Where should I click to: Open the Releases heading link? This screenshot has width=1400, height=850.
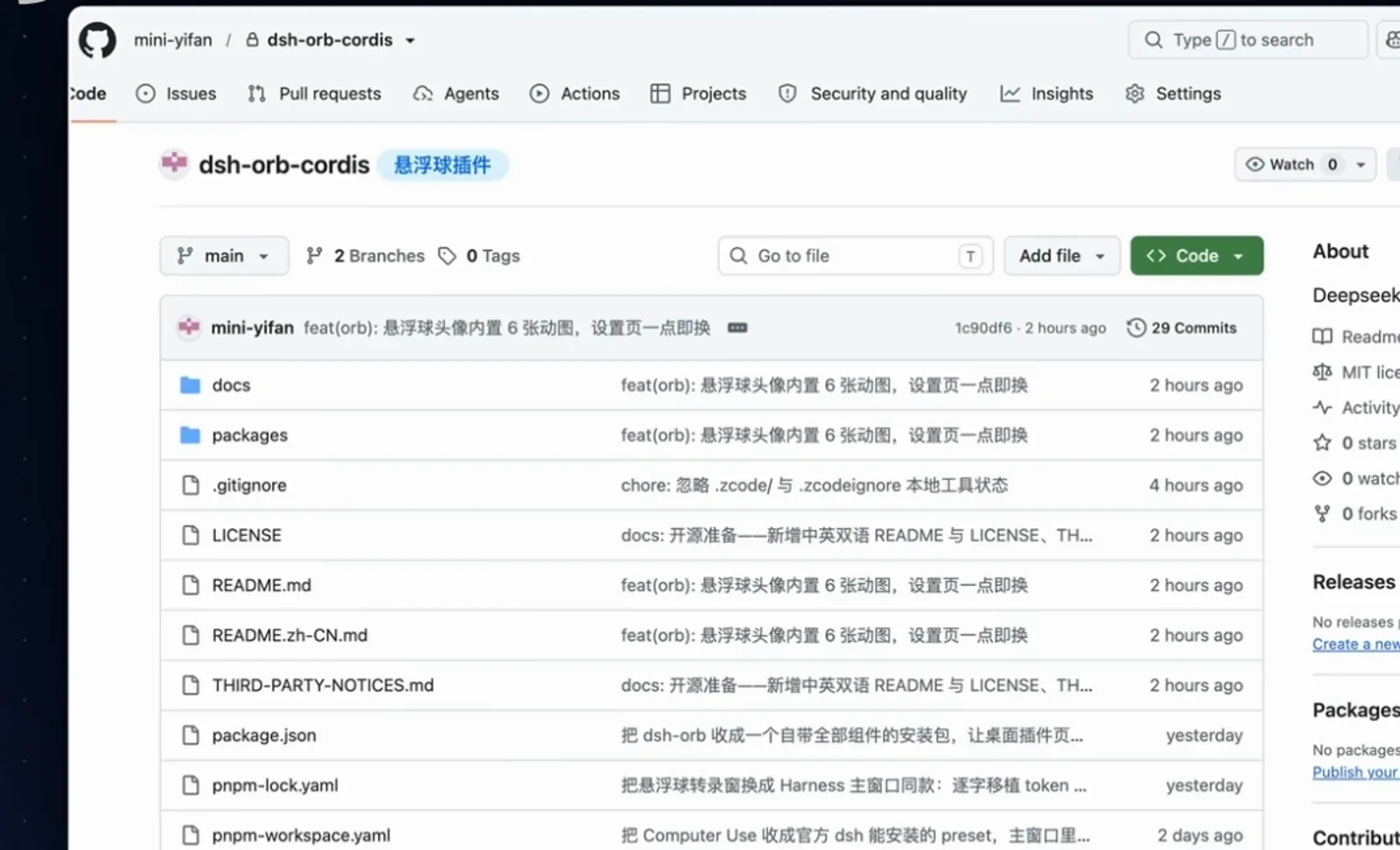click(1354, 582)
